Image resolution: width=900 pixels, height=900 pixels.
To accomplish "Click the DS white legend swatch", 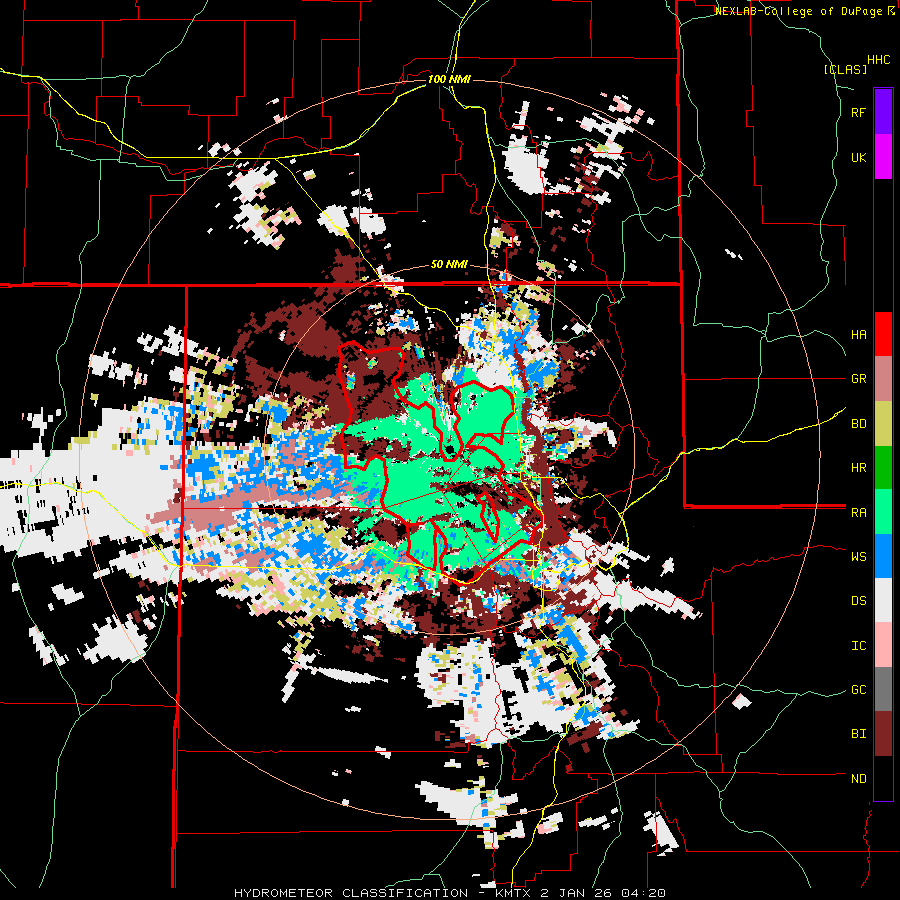I will click(883, 600).
